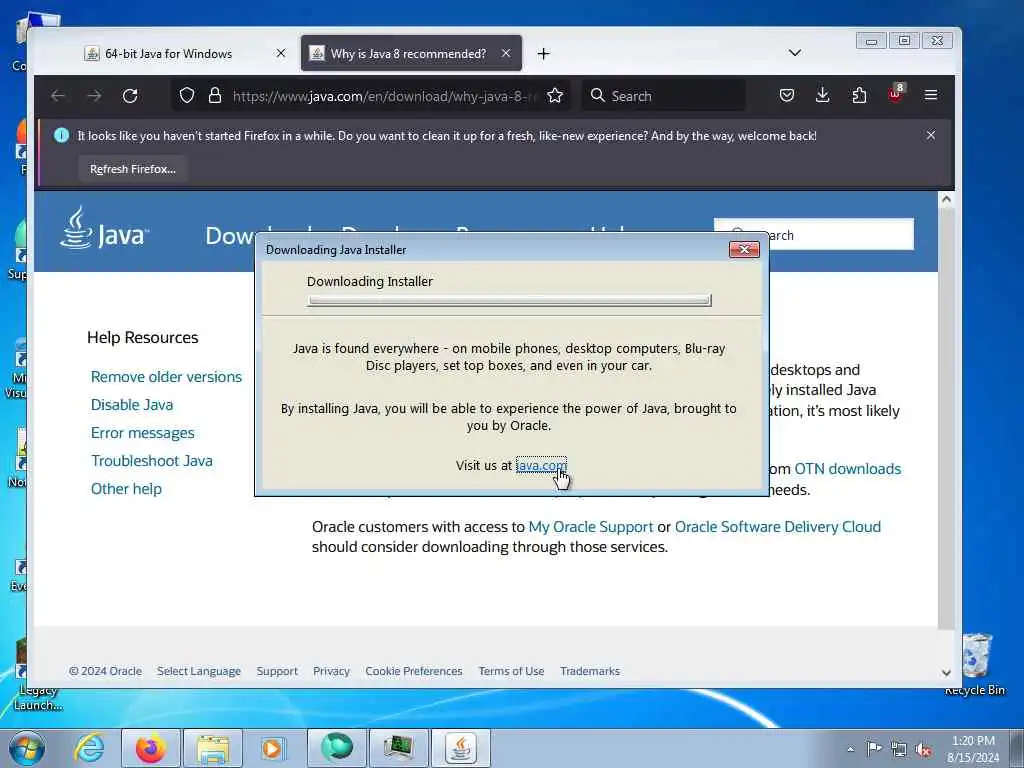Screen dimensions: 1024x768
Task: Show hidden system tray icons arrow
Action: pos(850,750)
